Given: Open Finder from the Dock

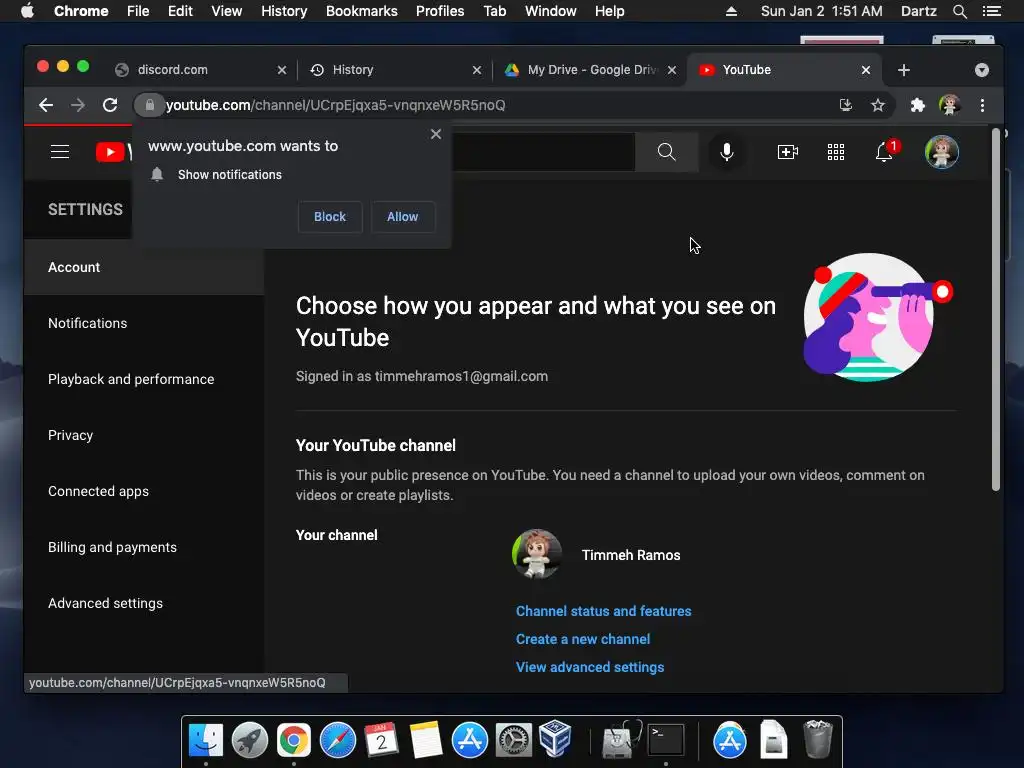Looking at the screenshot, I should pyautogui.click(x=206, y=741).
